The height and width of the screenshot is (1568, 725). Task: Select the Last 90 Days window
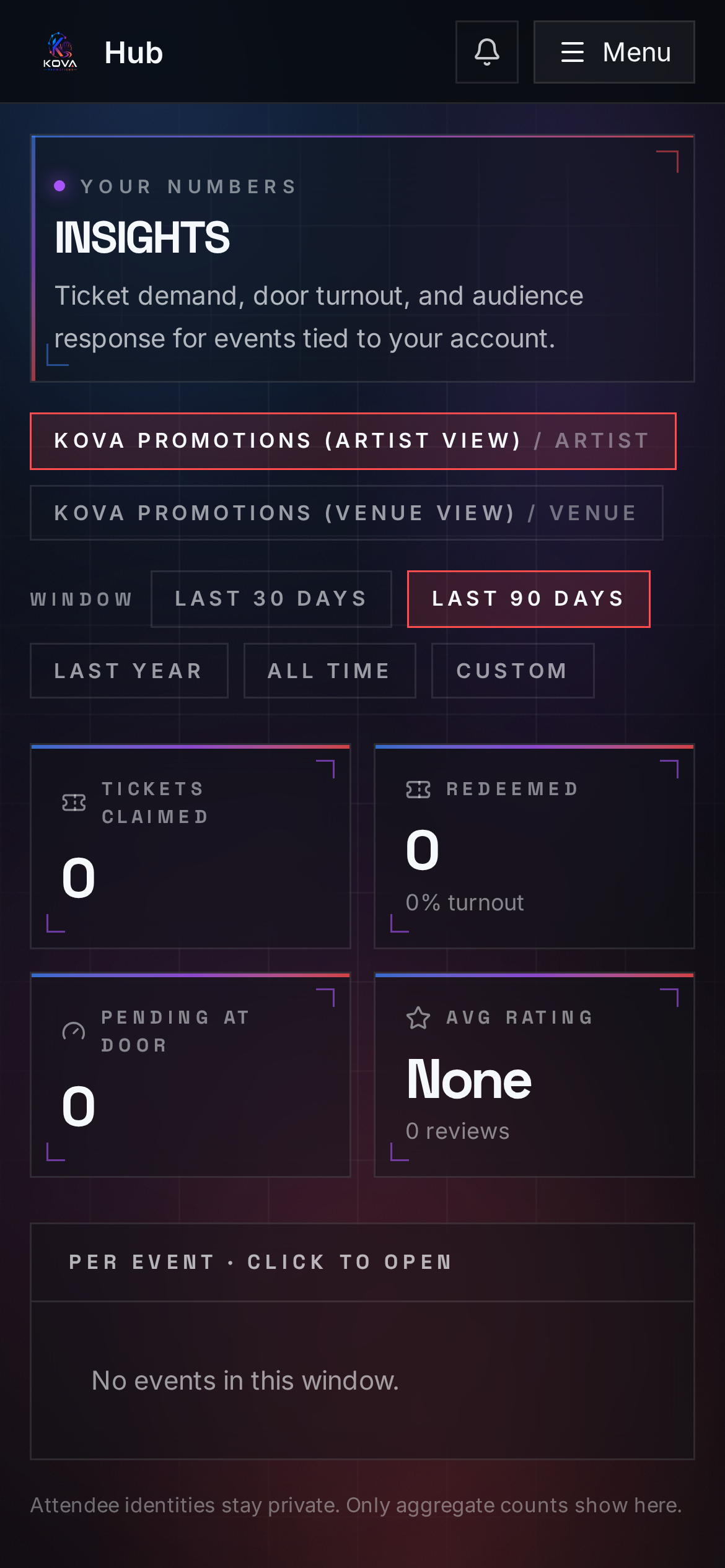(x=529, y=599)
